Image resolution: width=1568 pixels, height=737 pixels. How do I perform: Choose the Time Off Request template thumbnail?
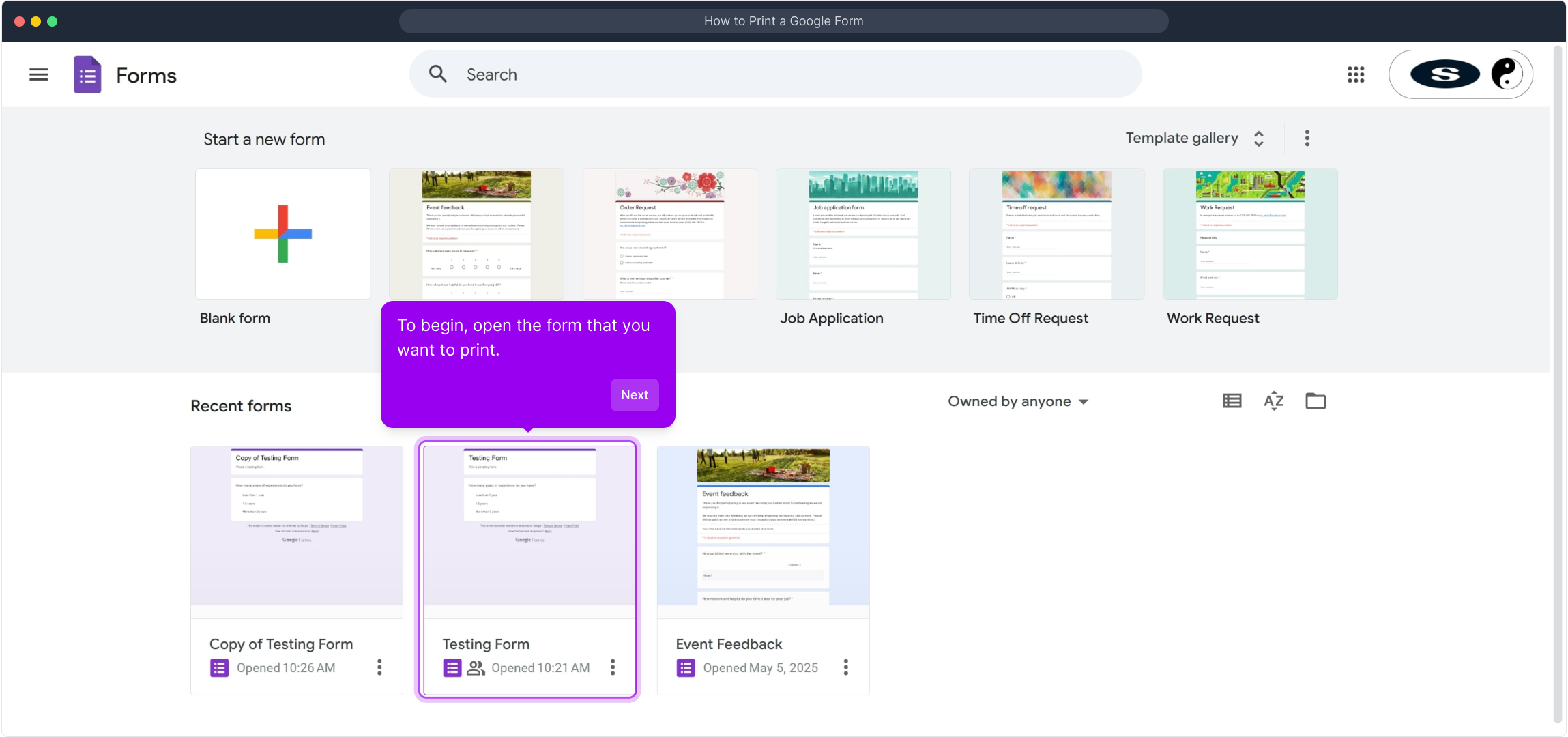(1056, 233)
